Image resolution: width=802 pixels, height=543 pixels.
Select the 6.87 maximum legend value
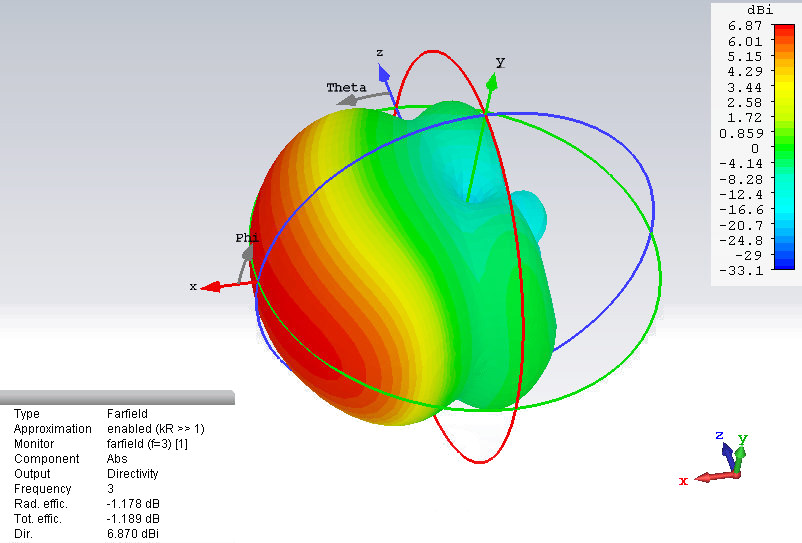click(747, 25)
